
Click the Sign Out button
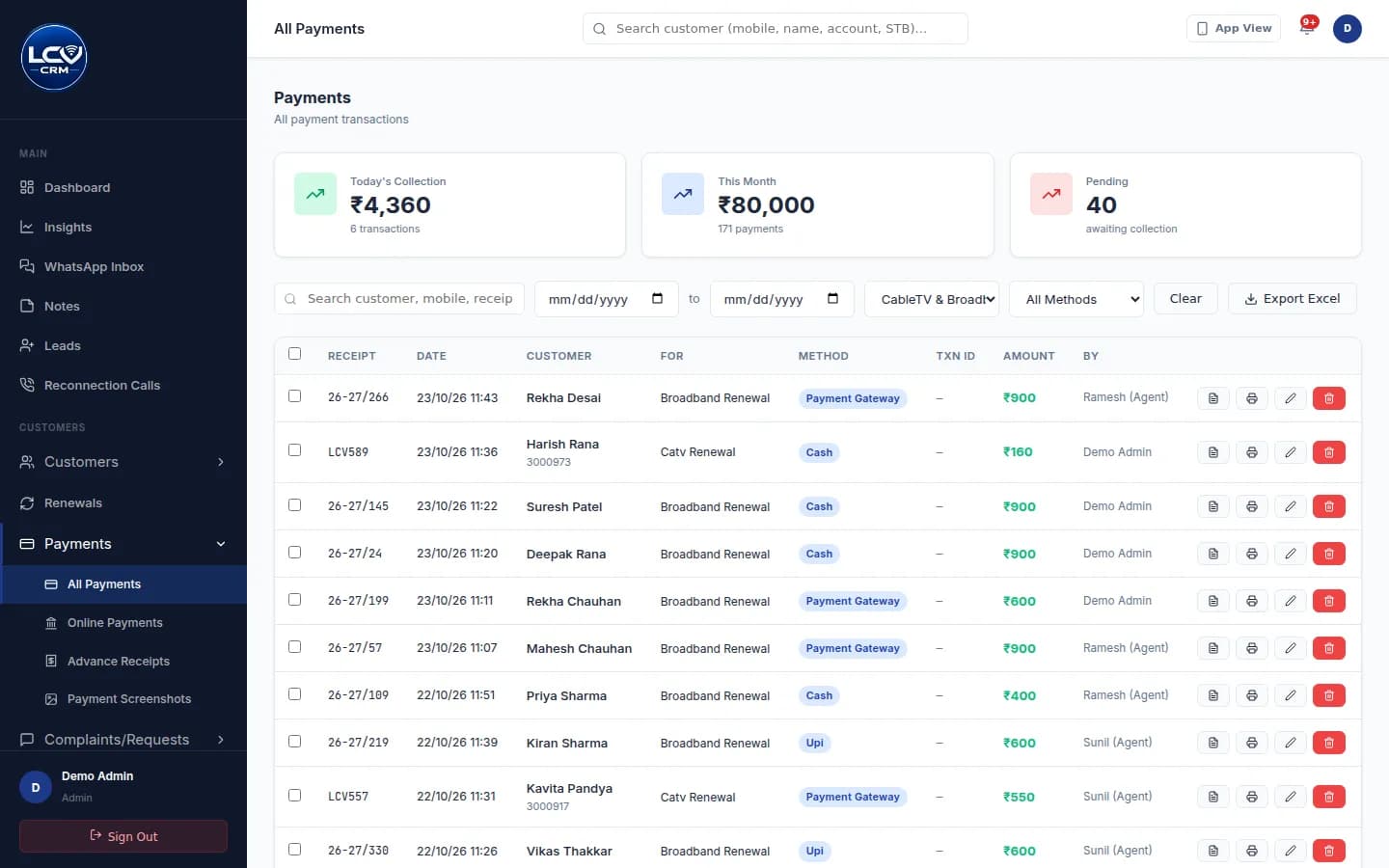click(x=123, y=836)
